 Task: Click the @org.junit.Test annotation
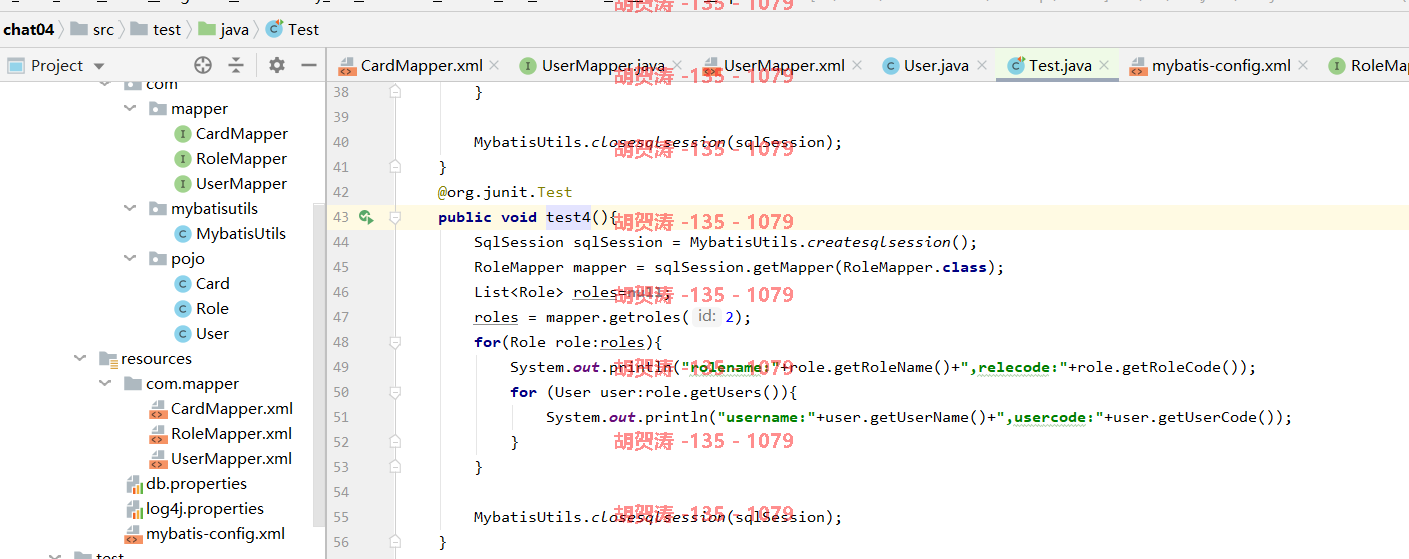pyautogui.click(x=505, y=192)
